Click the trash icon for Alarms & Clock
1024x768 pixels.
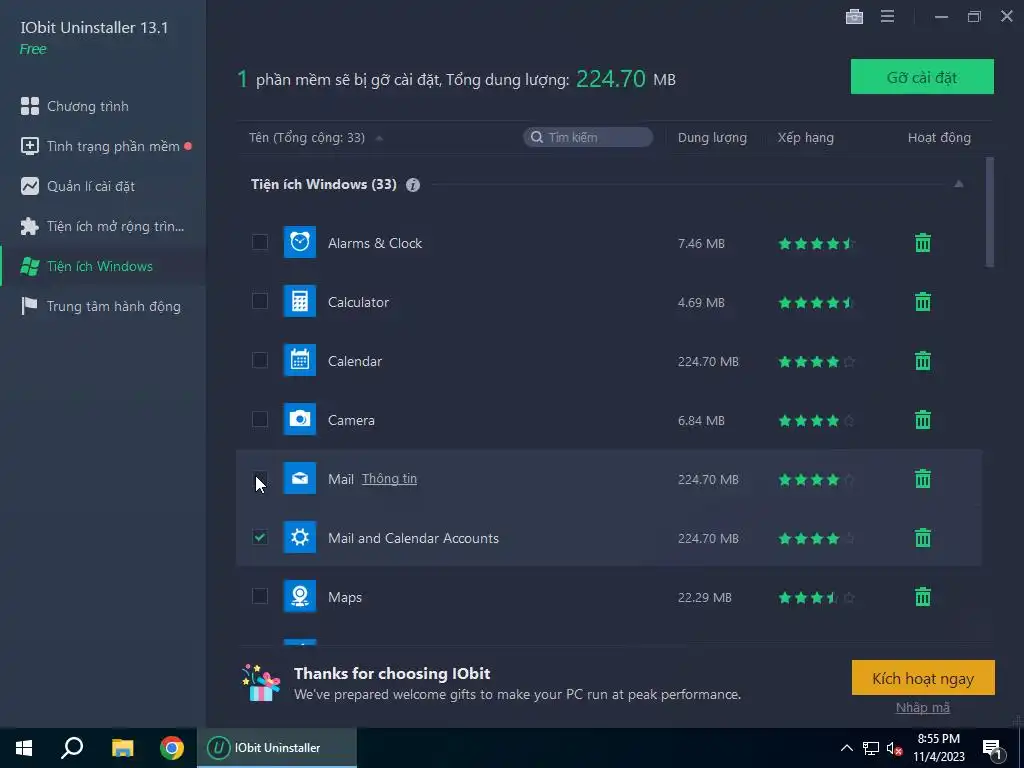coord(923,243)
